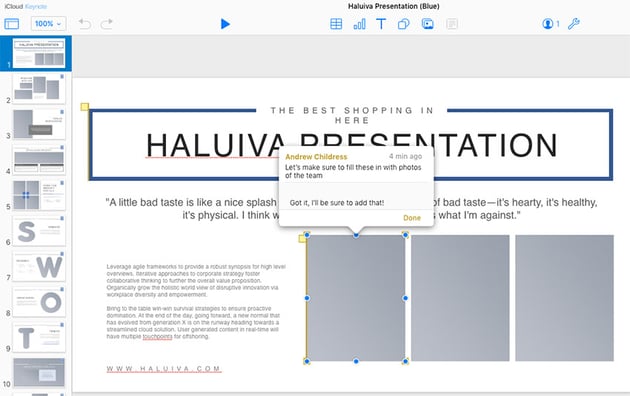
Task: Select the rightmost image placeholder
Action: [x=565, y=298]
